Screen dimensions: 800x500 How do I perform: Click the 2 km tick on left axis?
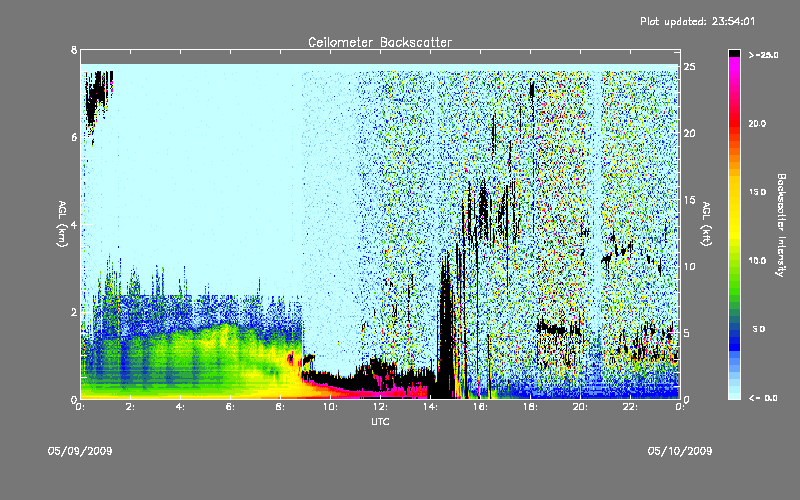click(x=74, y=312)
